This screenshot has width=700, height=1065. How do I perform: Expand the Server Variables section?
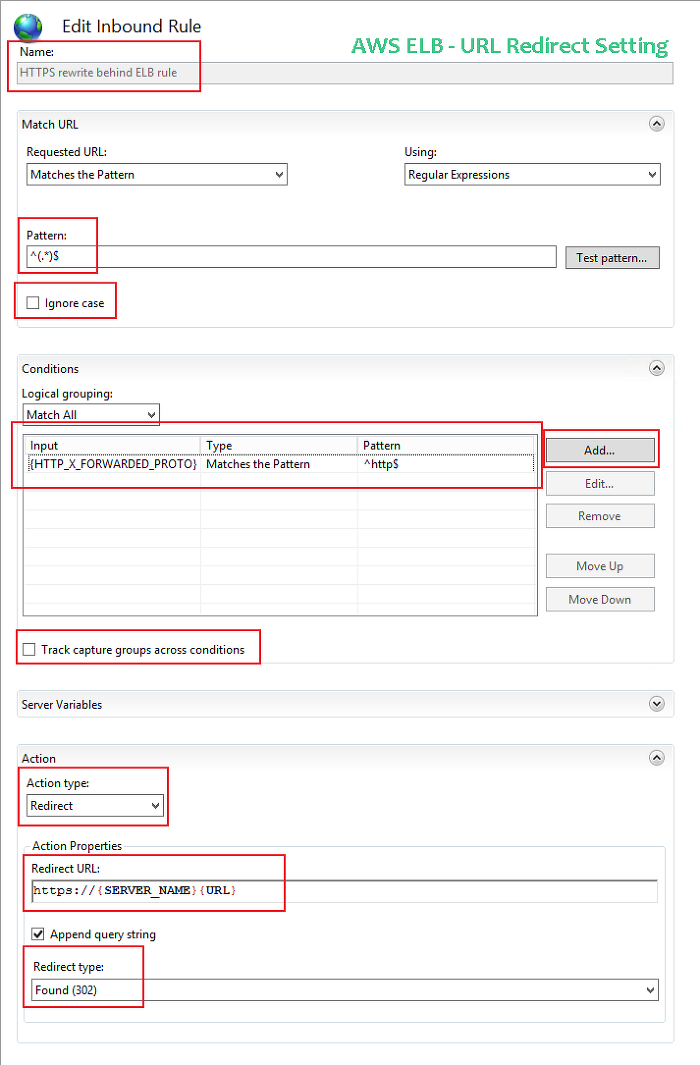click(657, 704)
